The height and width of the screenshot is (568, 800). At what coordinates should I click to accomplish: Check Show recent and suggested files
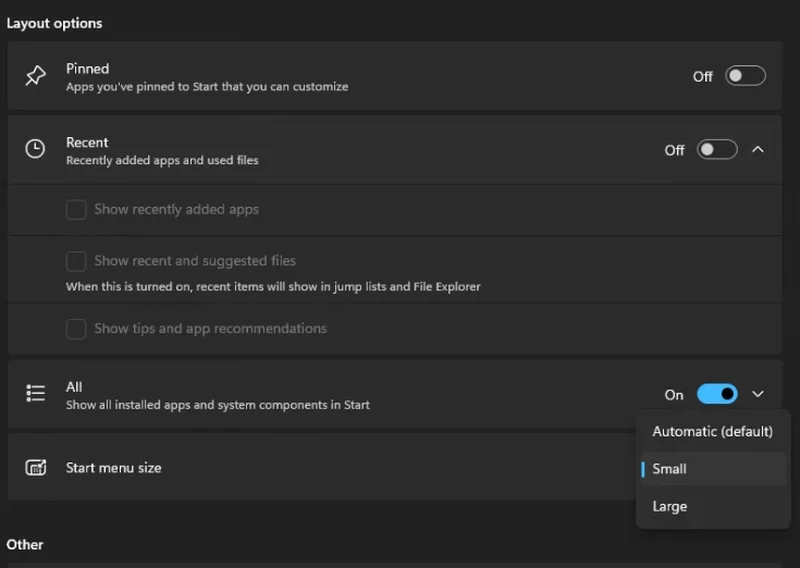pos(76,261)
